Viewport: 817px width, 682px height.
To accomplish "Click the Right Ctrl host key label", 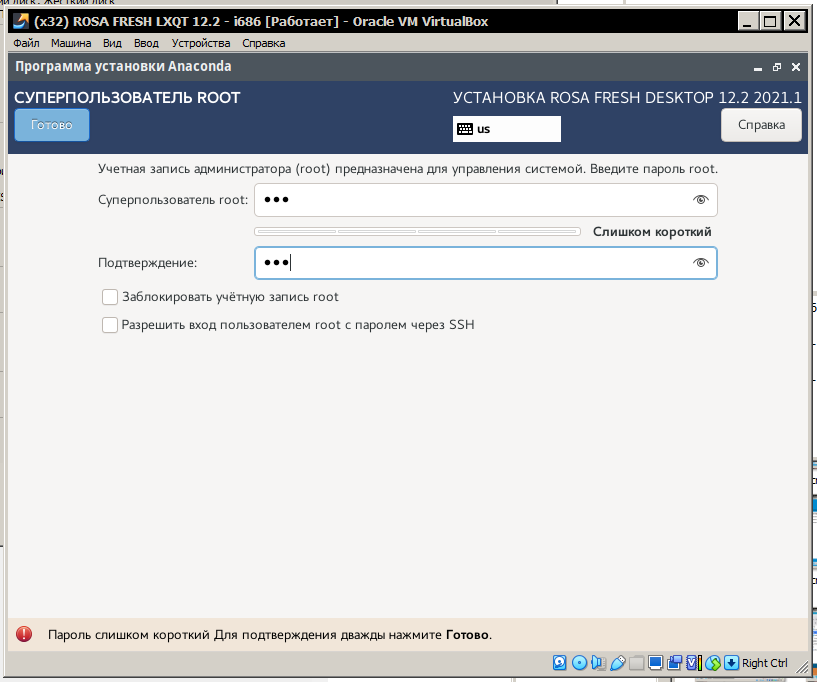I will click(x=764, y=663).
